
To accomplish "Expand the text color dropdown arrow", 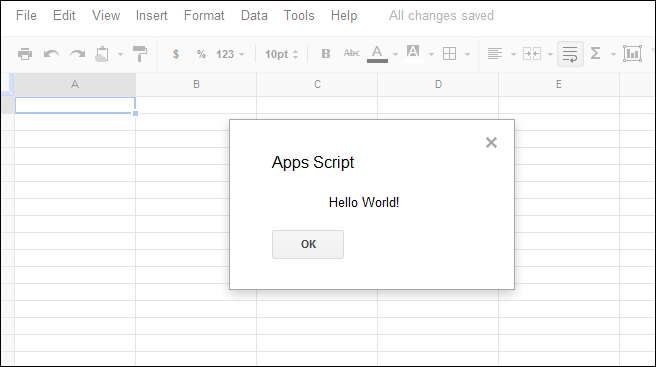I will 395,54.
